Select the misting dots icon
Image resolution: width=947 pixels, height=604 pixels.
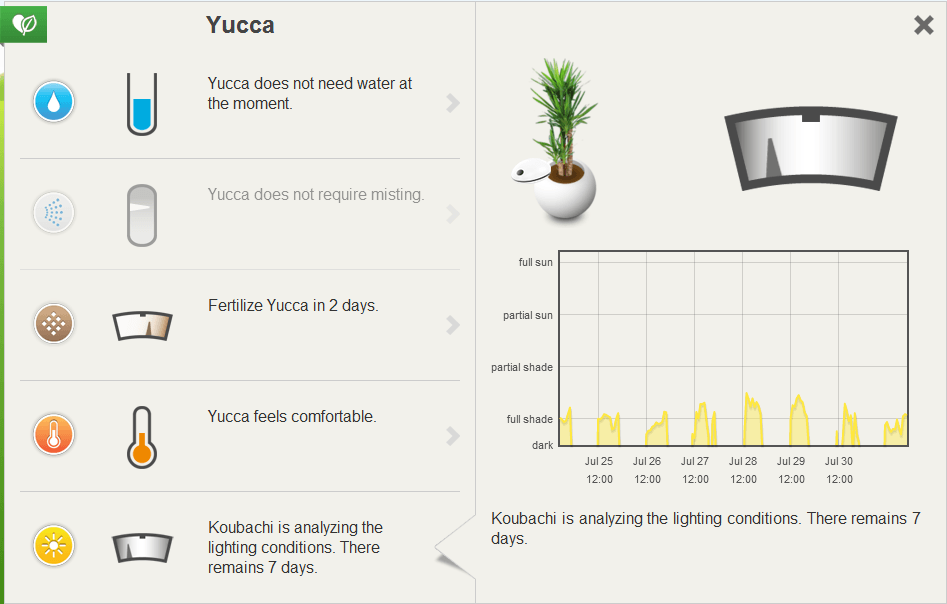point(54,213)
